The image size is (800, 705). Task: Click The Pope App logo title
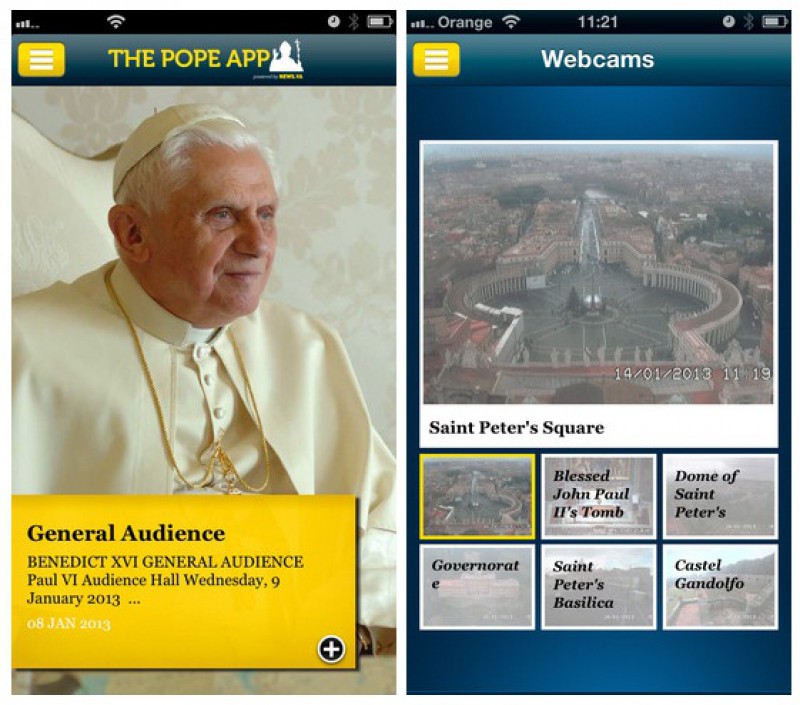(x=205, y=59)
